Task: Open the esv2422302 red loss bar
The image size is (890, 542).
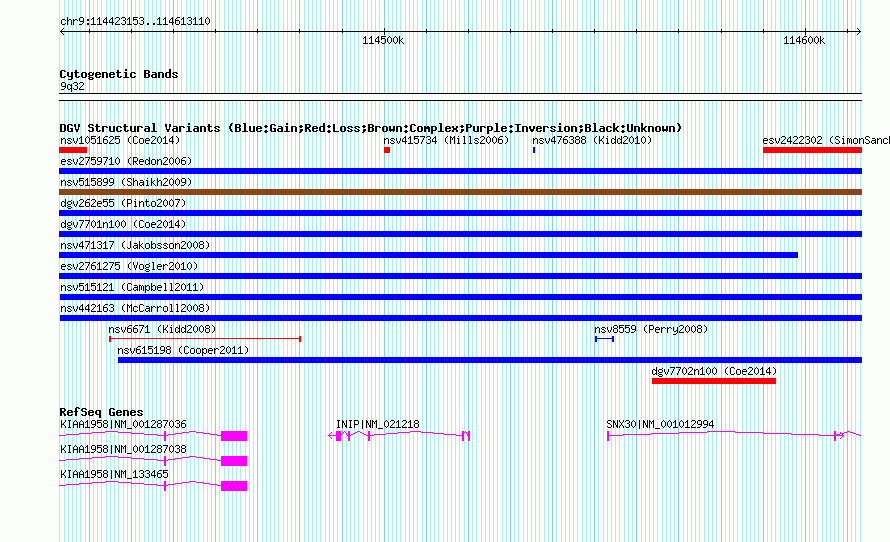Action: (812, 150)
